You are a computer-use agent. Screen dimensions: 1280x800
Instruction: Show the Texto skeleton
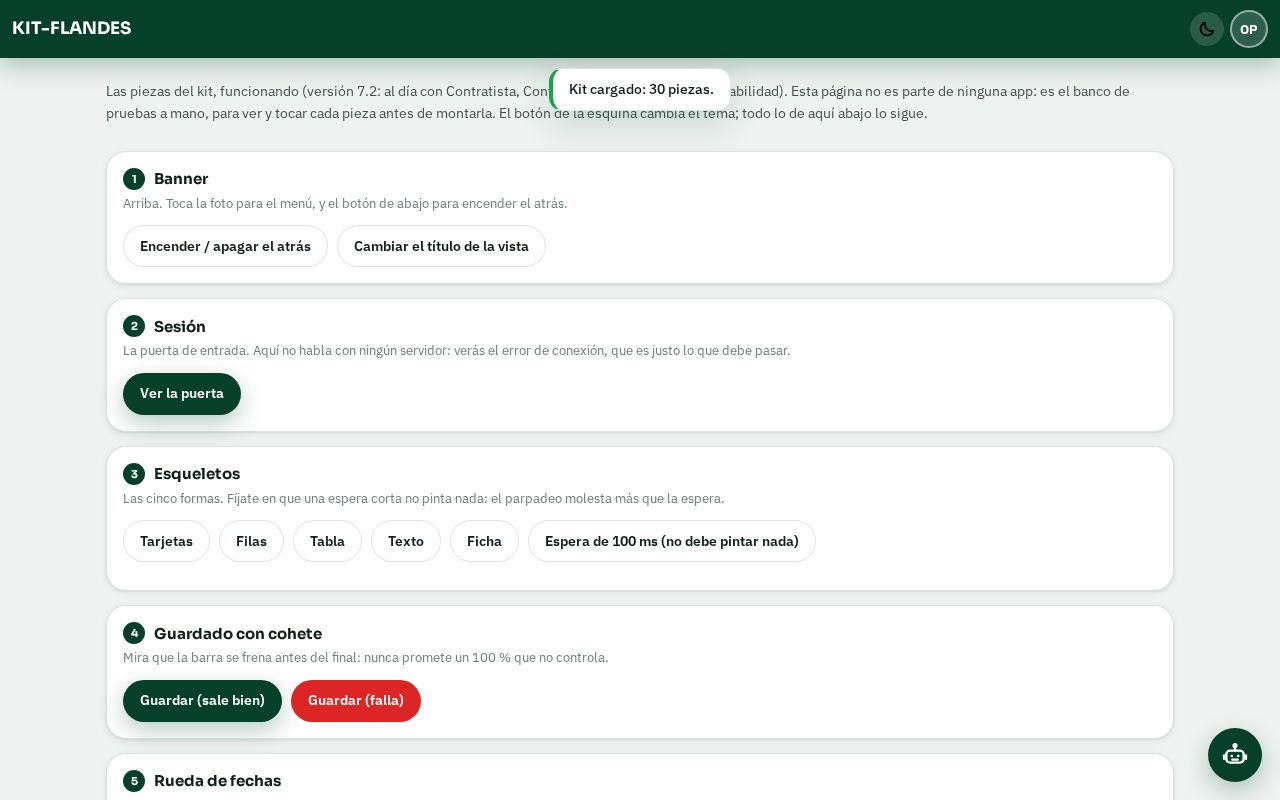coord(406,541)
